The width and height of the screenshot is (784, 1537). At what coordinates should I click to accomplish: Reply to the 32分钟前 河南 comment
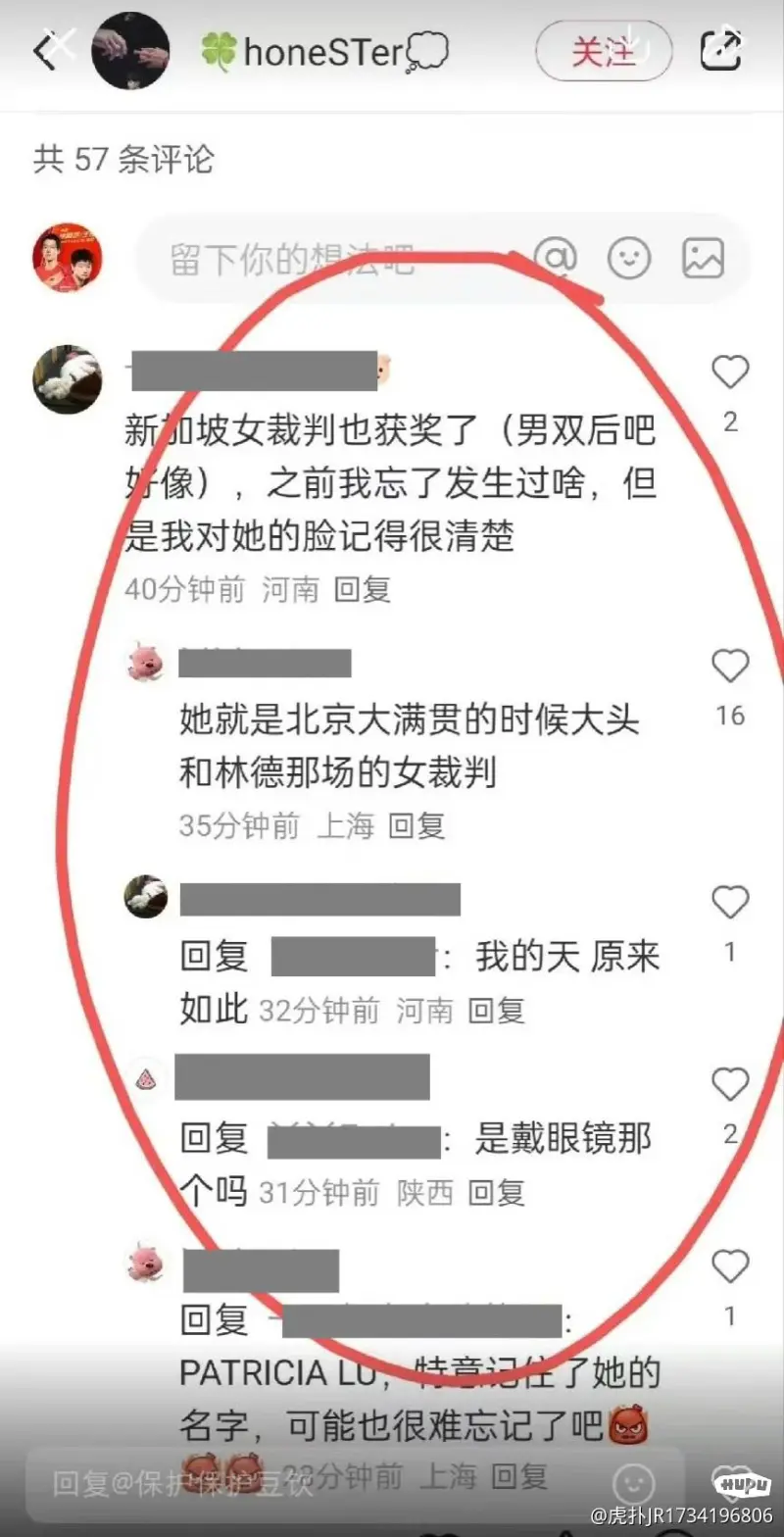click(x=497, y=1011)
